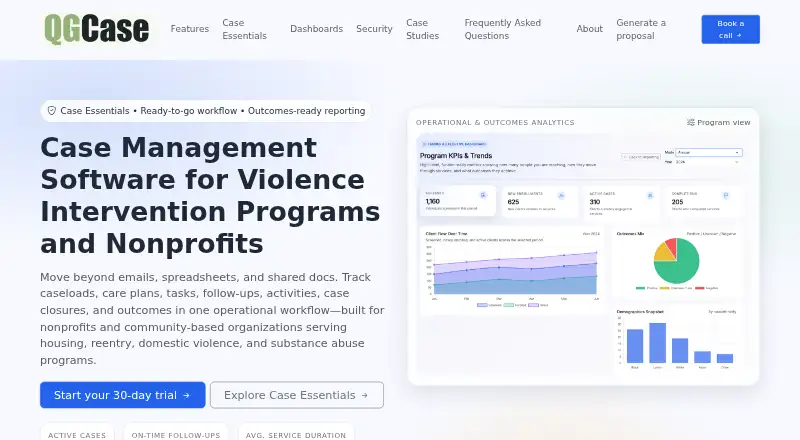Screen dimensions: 800x440
Task: Click the icon on the Completions 205 card
Action: [x=726, y=195]
